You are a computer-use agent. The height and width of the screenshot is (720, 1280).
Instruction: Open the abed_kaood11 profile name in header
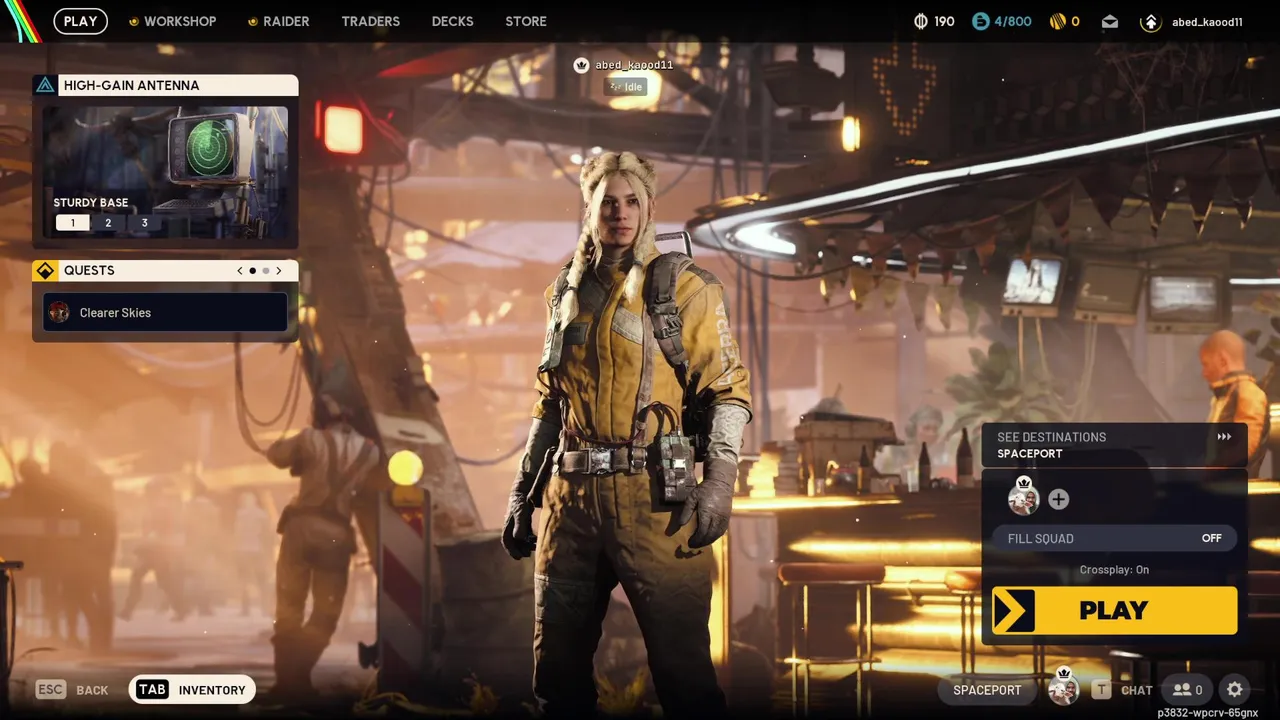[x=1207, y=22]
